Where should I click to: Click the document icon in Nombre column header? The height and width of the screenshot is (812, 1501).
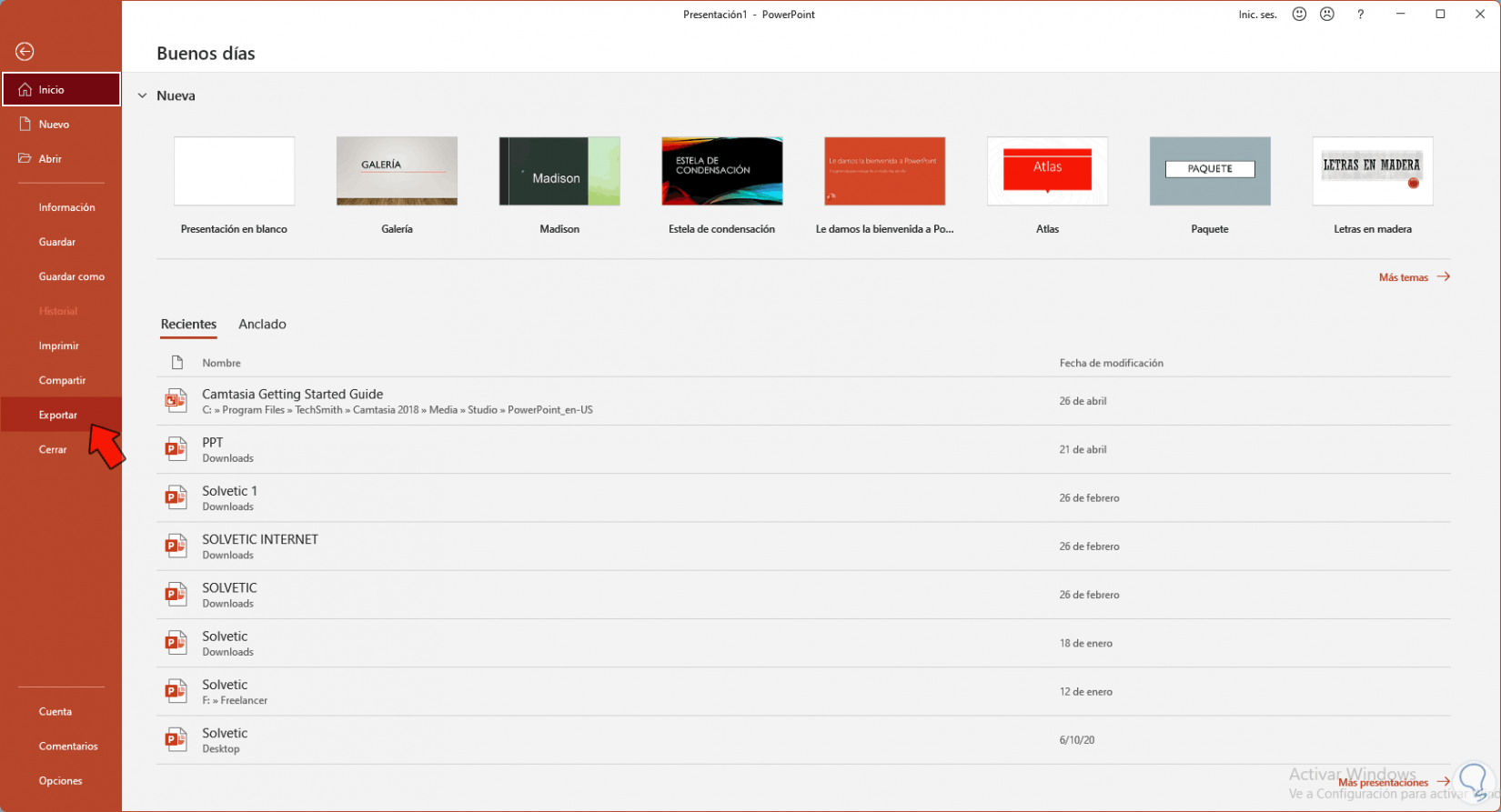click(177, 363)
